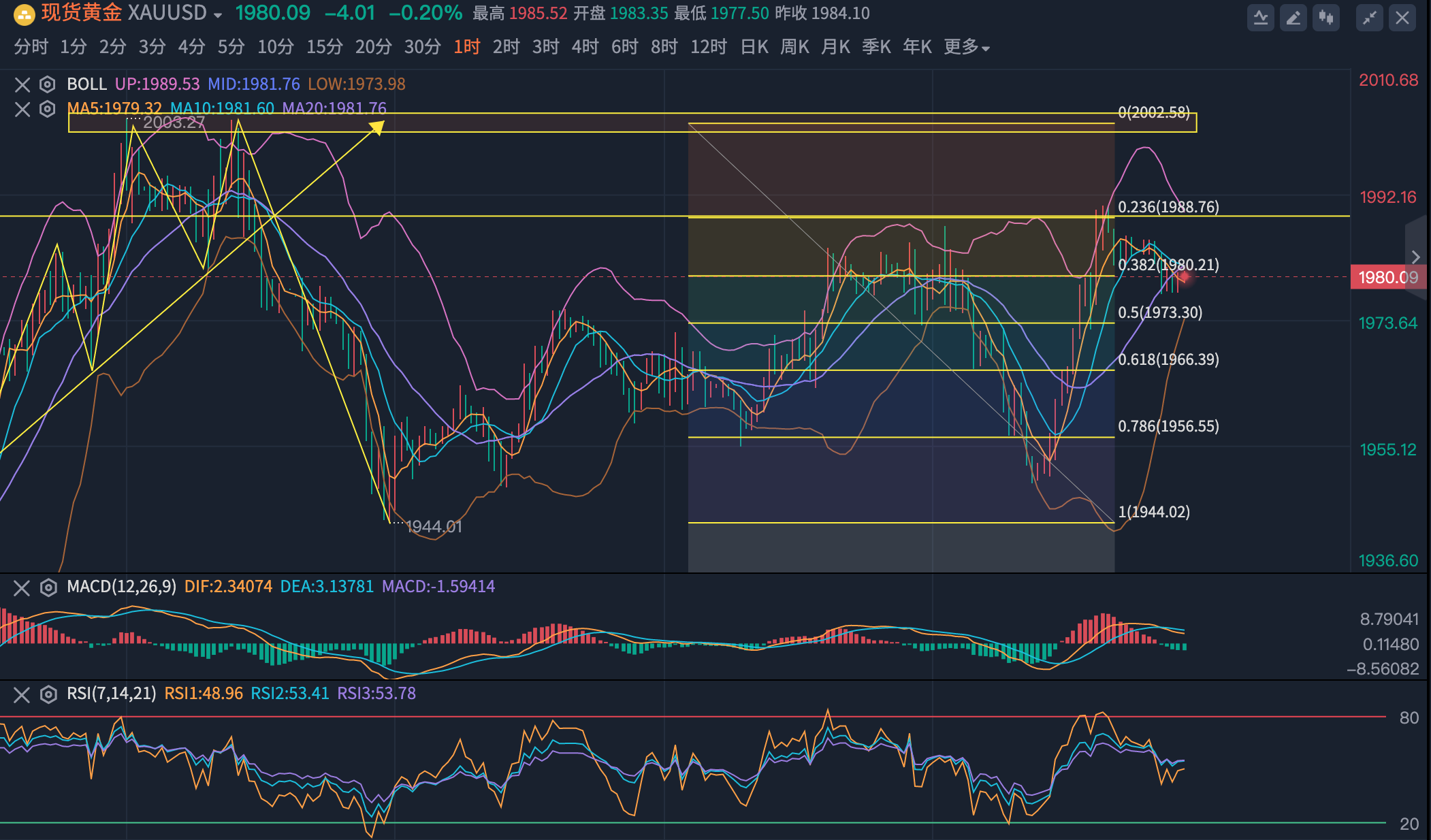The width and height of the screenshot is (1431, 840).
Task: Switch to the 8时 timeframe
Action: coord(664,47)
